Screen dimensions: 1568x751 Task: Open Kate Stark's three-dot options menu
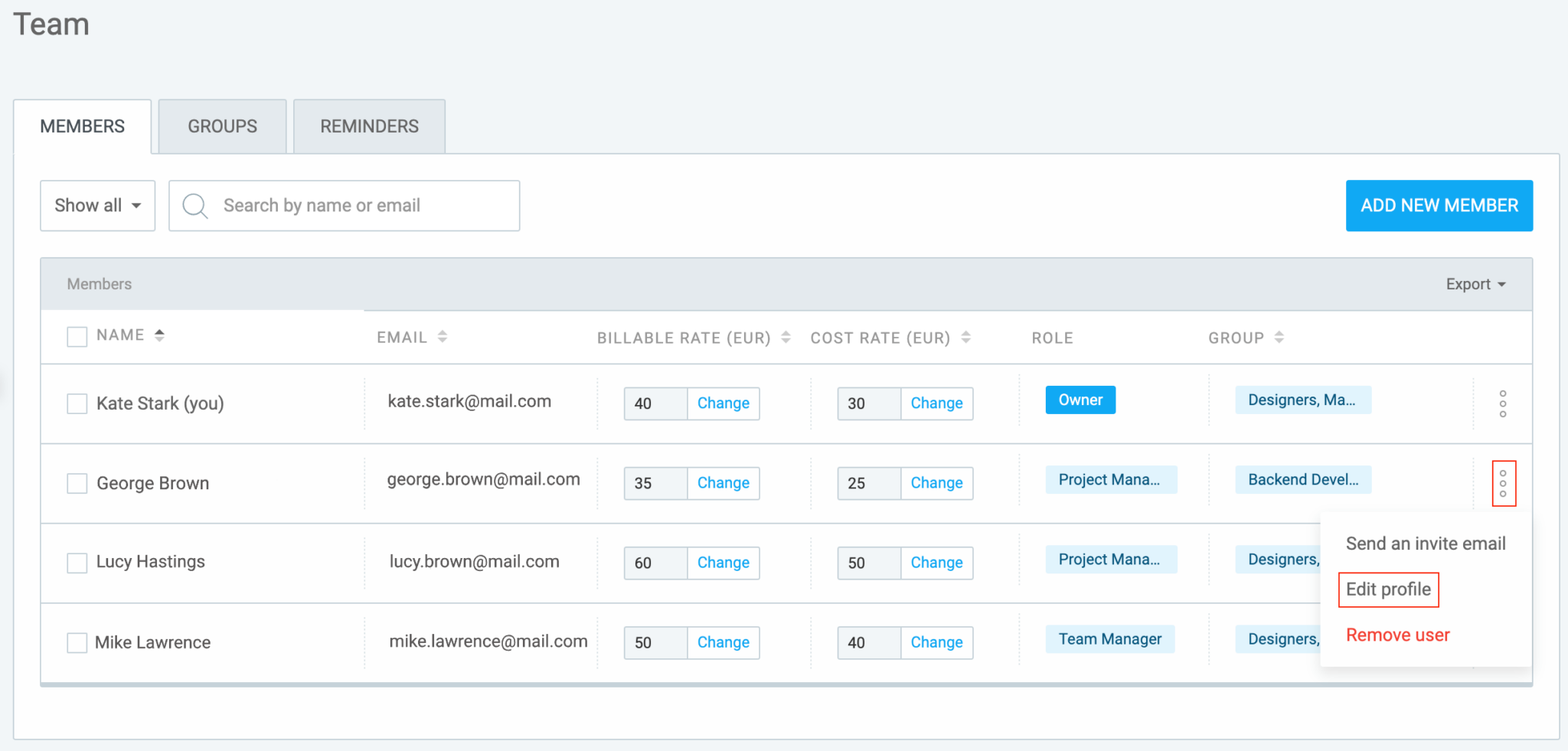[x=1502, y=403]
